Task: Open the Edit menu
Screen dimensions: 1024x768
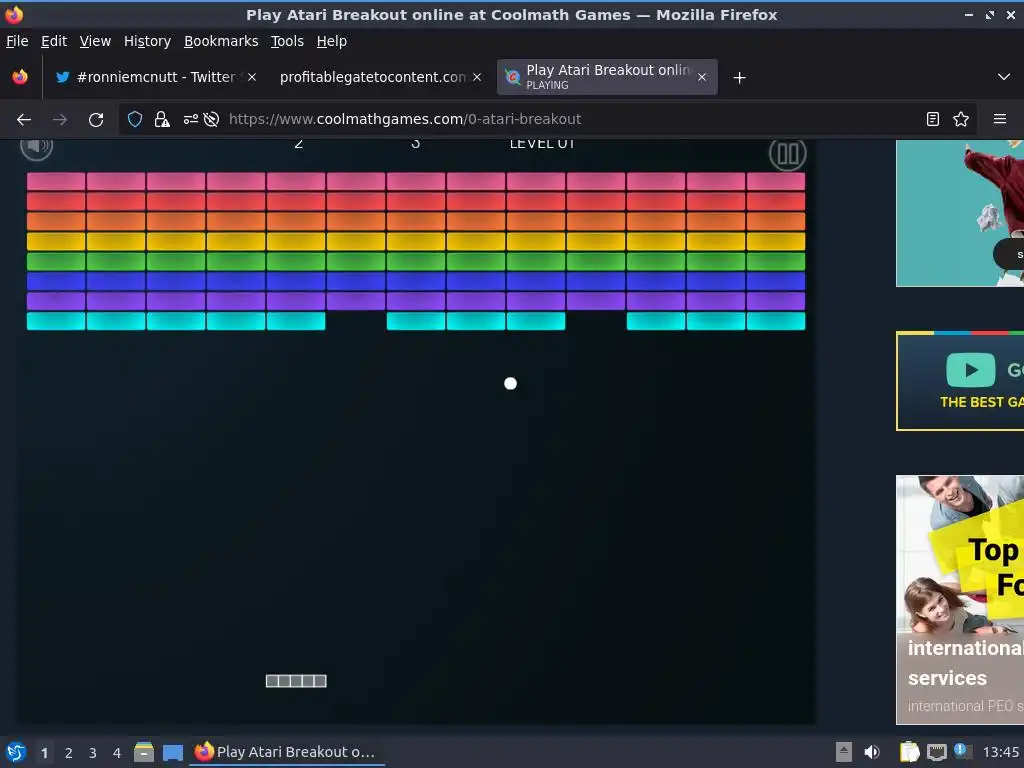Action: (54, 41)
